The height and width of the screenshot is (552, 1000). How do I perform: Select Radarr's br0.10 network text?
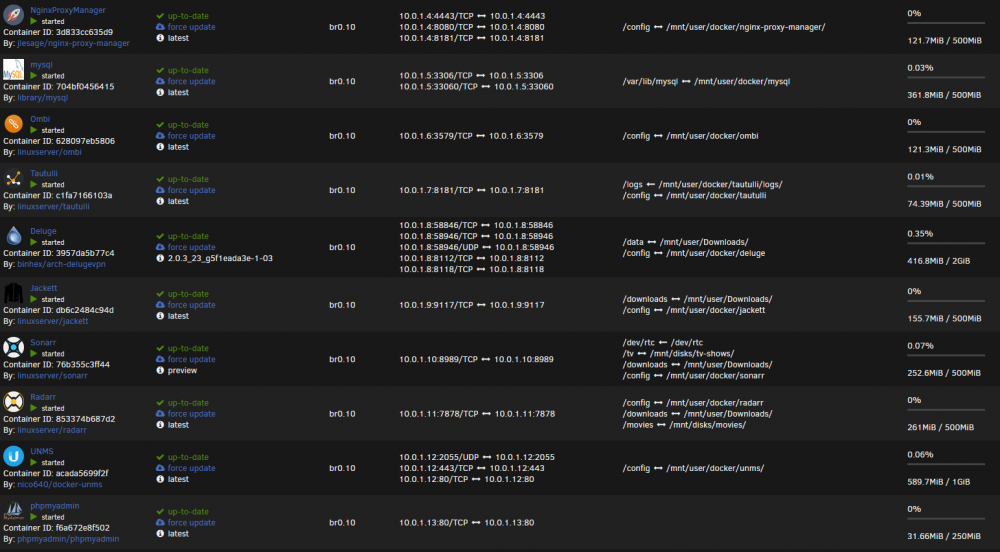click(342, 414)
